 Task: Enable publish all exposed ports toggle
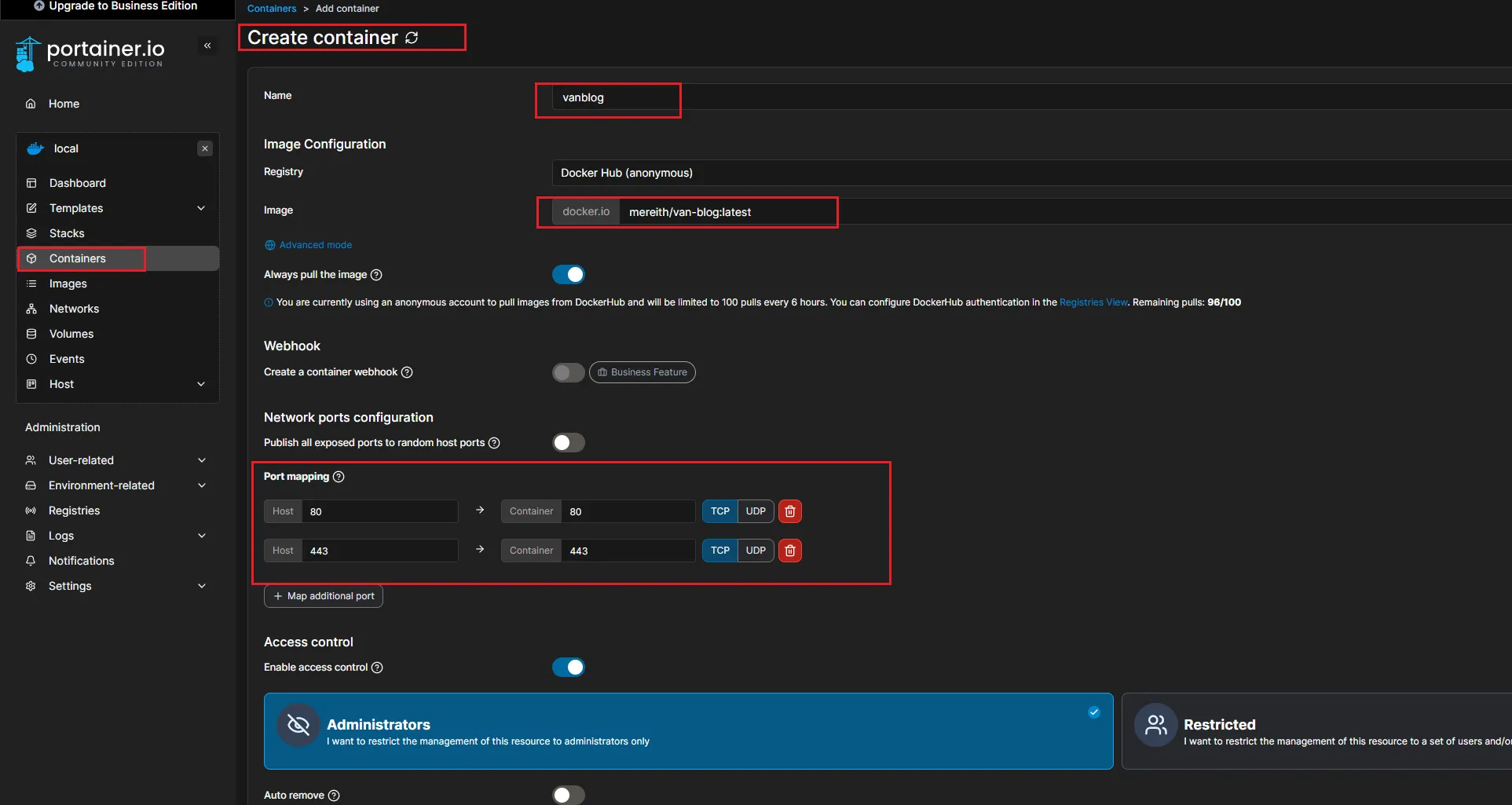pos(569,443)
